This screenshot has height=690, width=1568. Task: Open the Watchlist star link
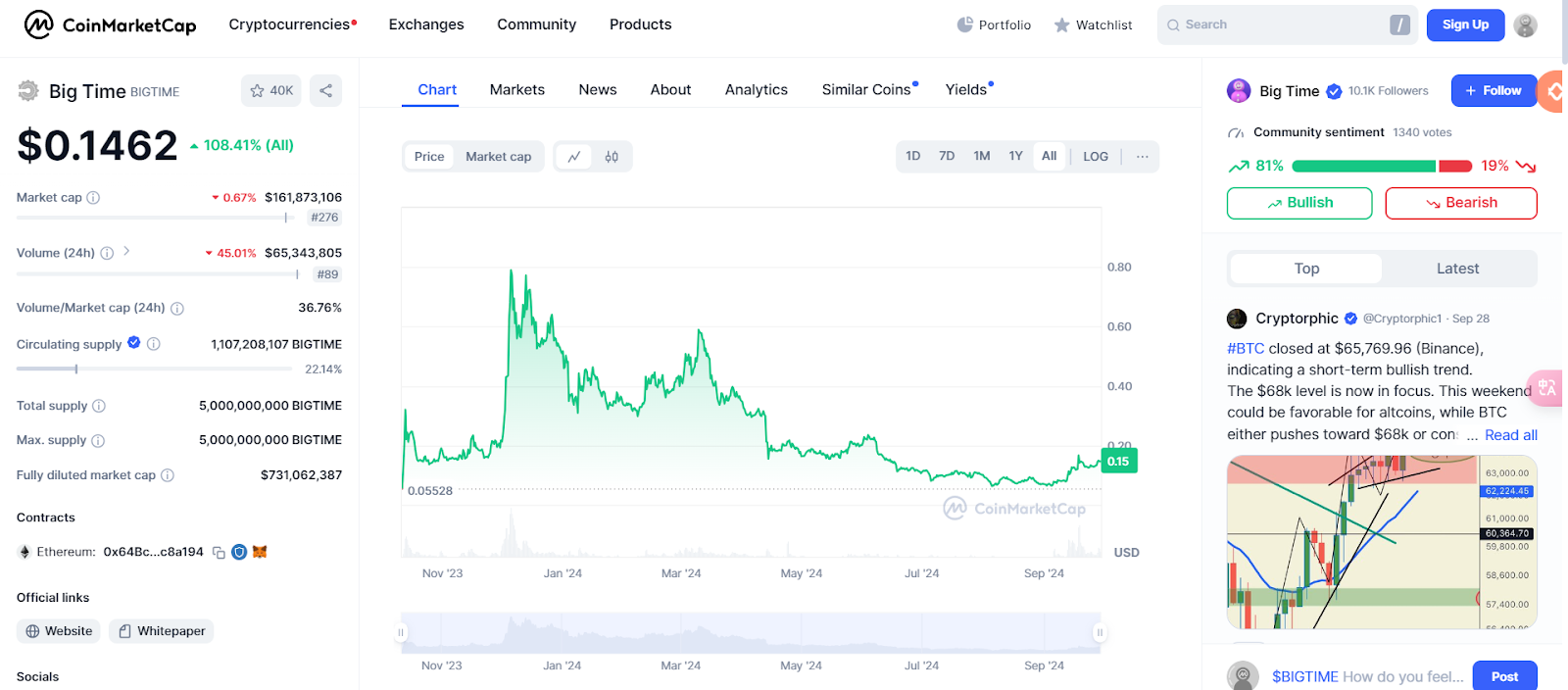coord(1093,25)
